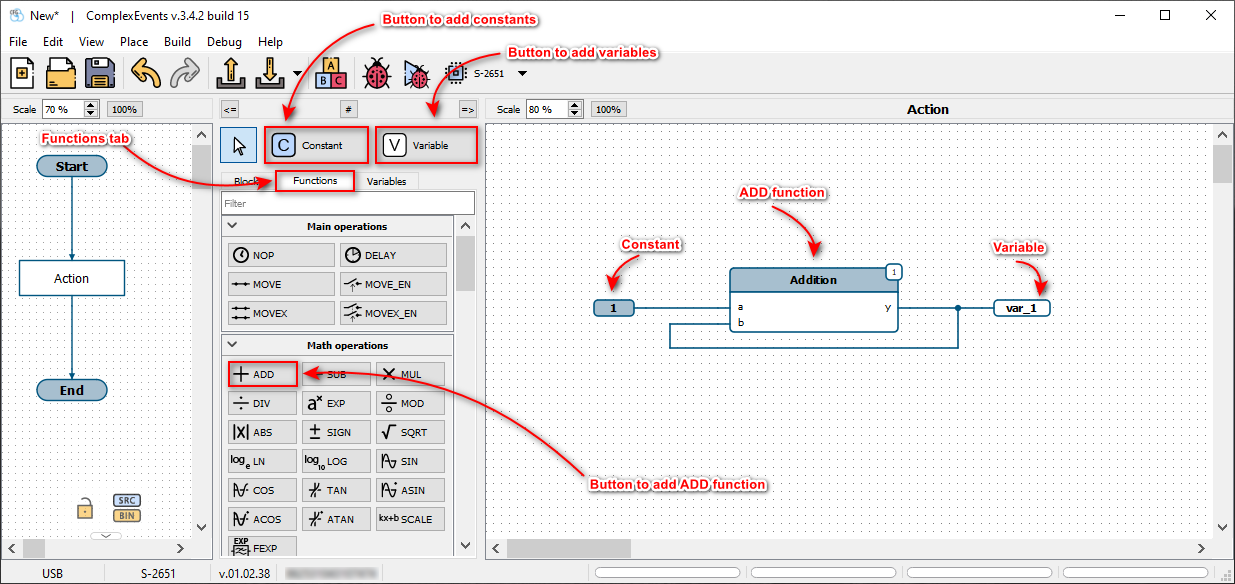The image size is (1235, 584).
Task: Click the Save project floppy disk icon
Action: [100, 74]
